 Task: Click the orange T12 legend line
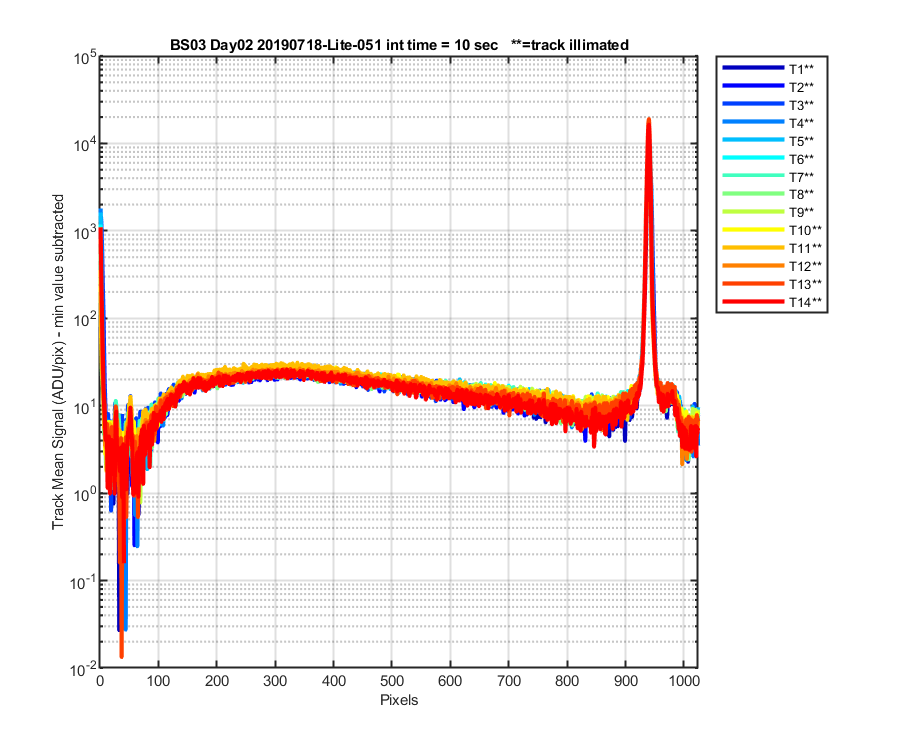coord(753,265)
